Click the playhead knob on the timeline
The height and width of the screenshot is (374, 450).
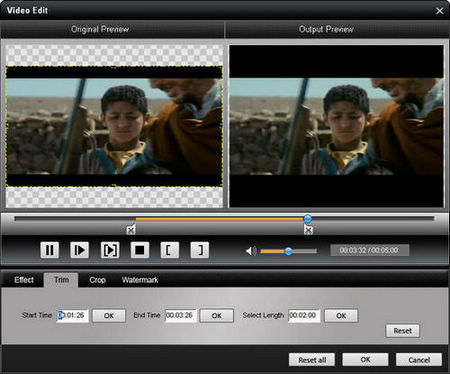[x=308, y=219]
